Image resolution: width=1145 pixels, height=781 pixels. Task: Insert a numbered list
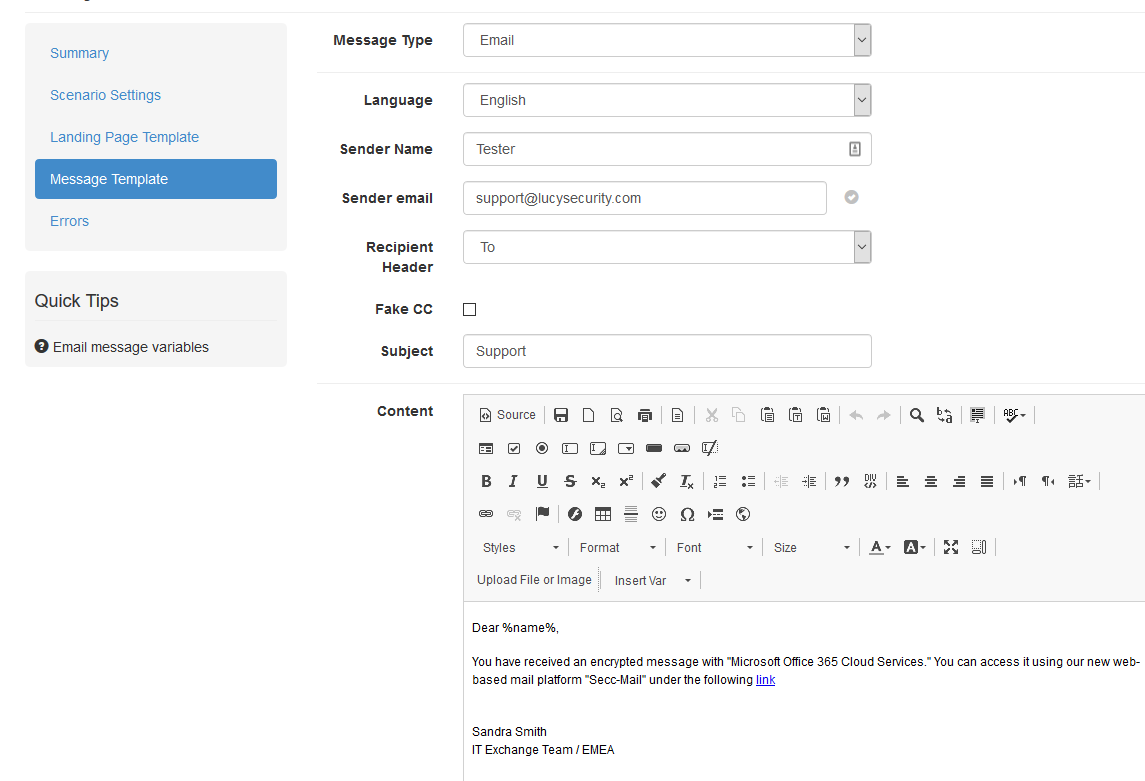tap(720, 481)
